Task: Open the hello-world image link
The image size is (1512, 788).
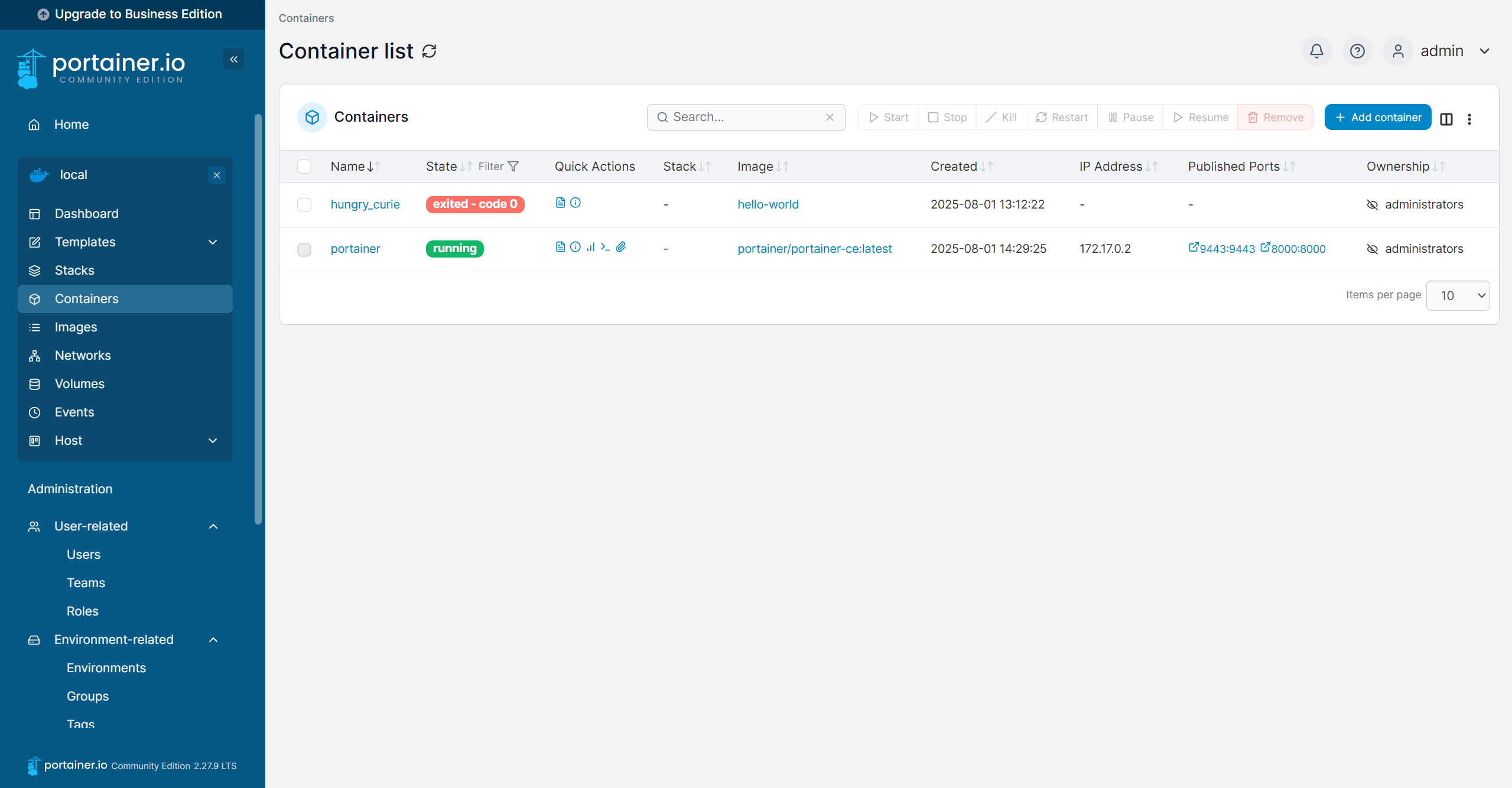Action: click(768, 204)
